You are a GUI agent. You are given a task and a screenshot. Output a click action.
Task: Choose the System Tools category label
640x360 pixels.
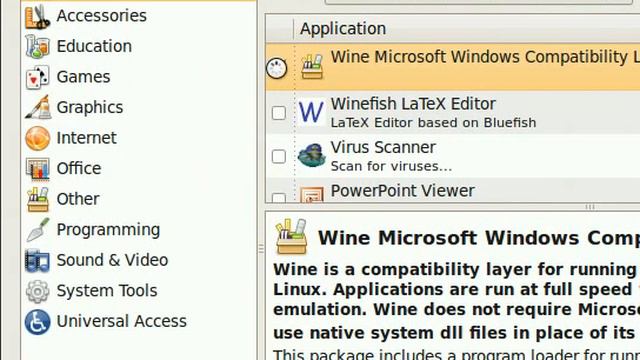point(107,291)
